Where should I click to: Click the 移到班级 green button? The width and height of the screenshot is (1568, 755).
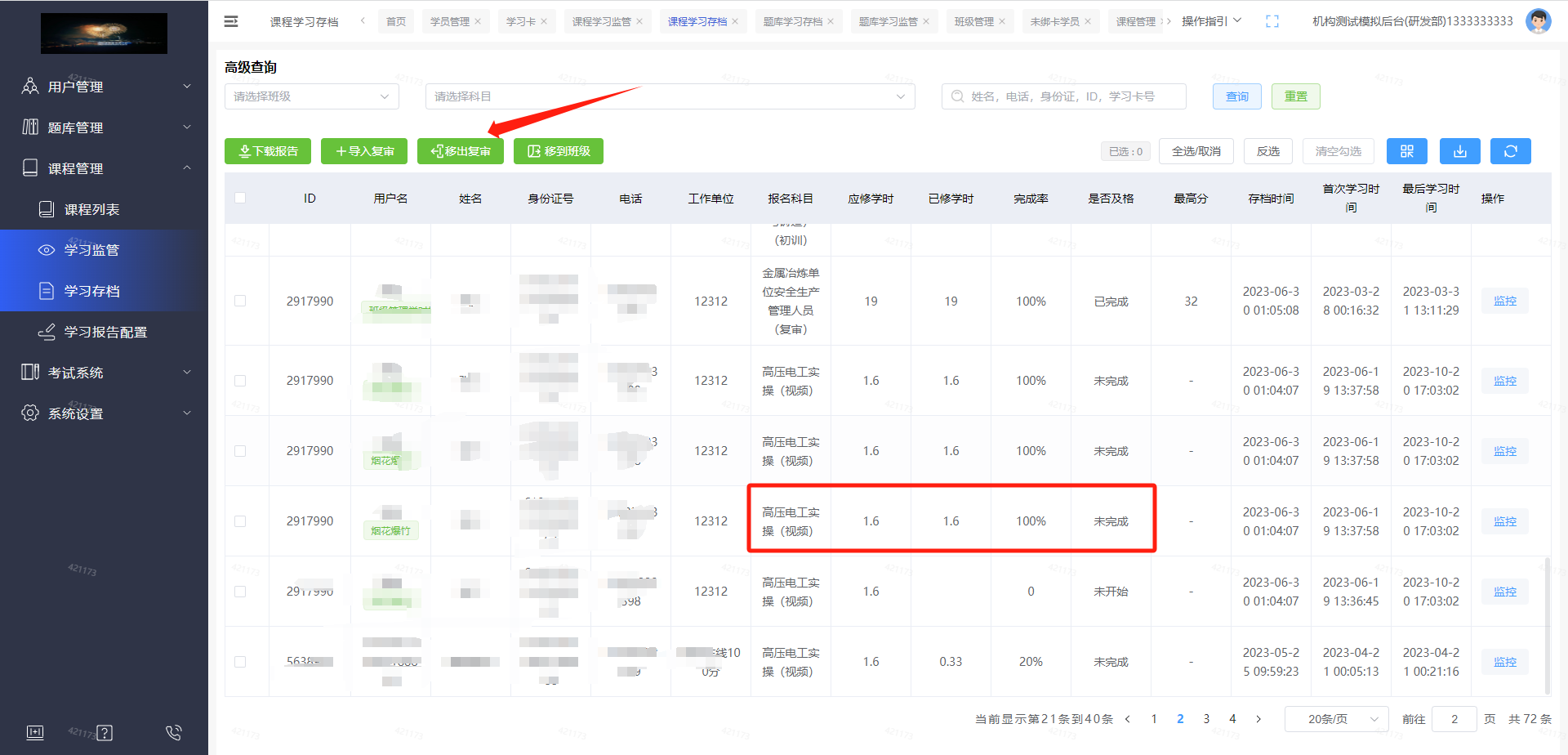pos(559,151)
